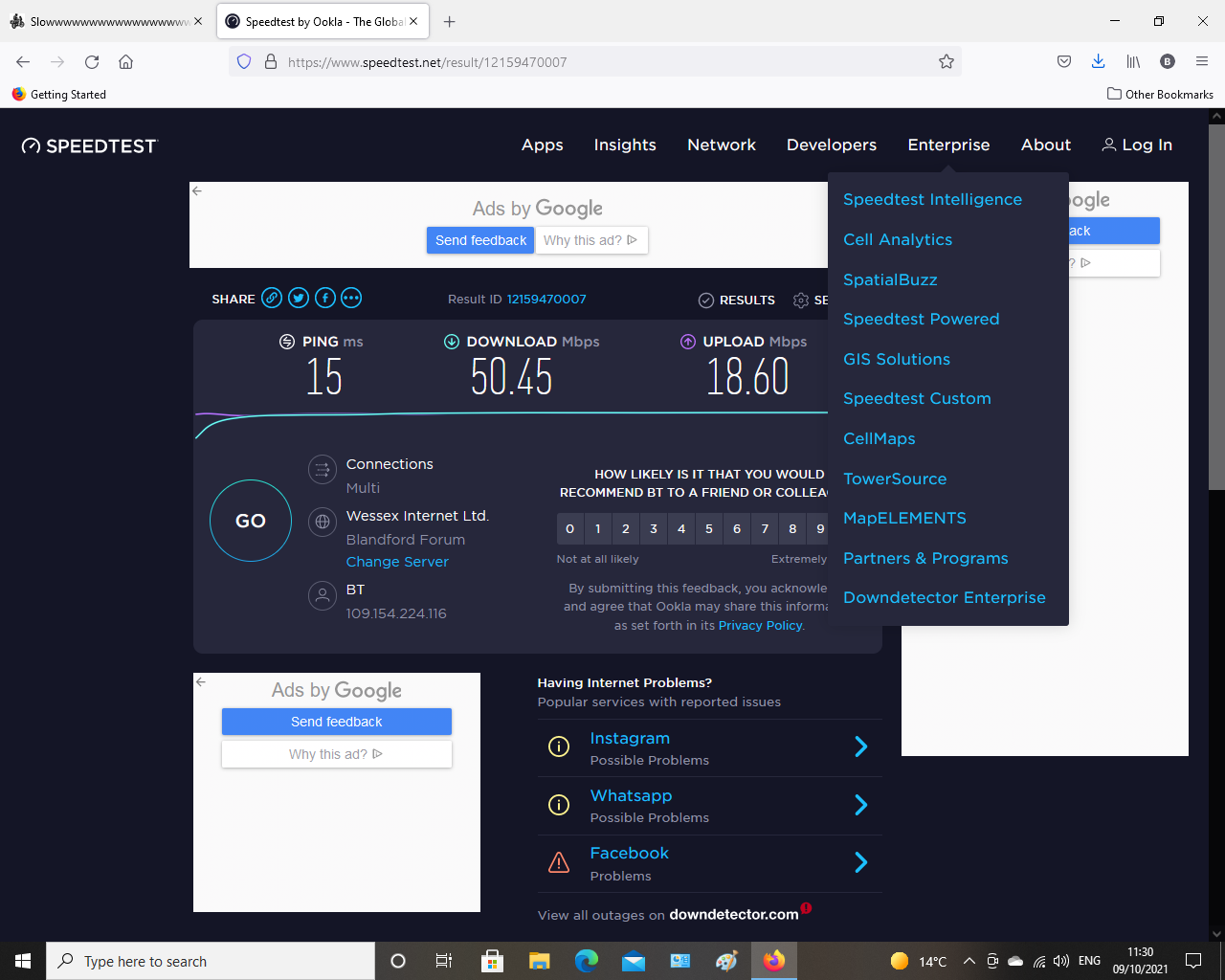Show hidden system tray icons

(969, 961)
